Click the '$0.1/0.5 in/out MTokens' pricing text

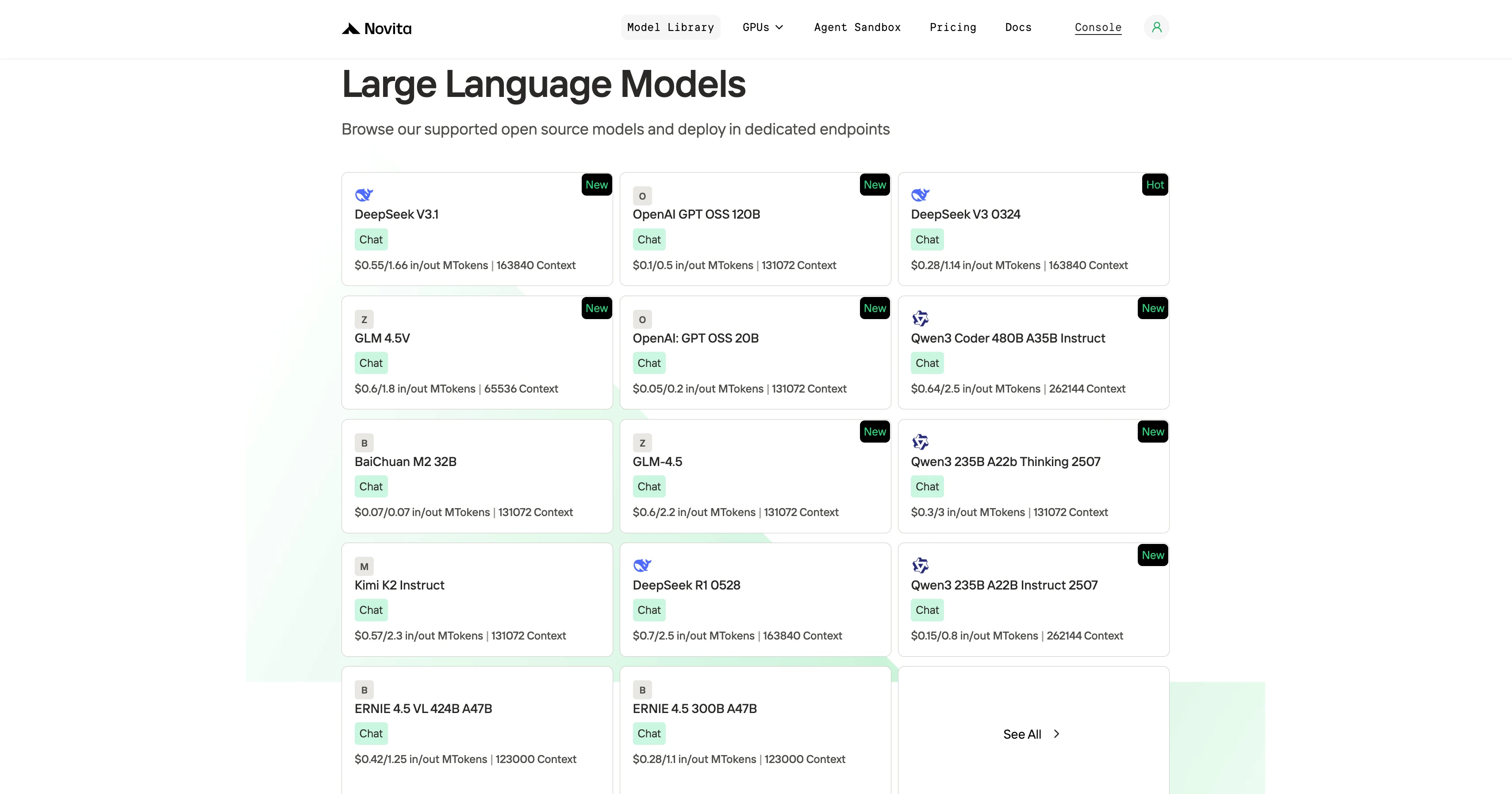pyautogui.click(x=693, y=266)
